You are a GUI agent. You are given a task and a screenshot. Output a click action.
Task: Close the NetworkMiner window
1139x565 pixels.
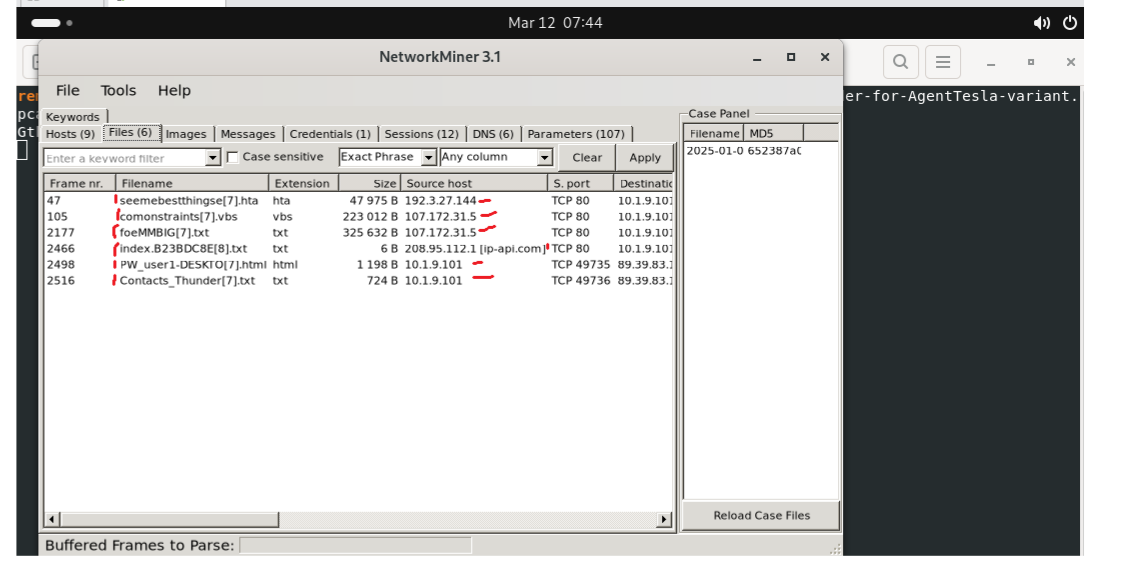(824, 57)
